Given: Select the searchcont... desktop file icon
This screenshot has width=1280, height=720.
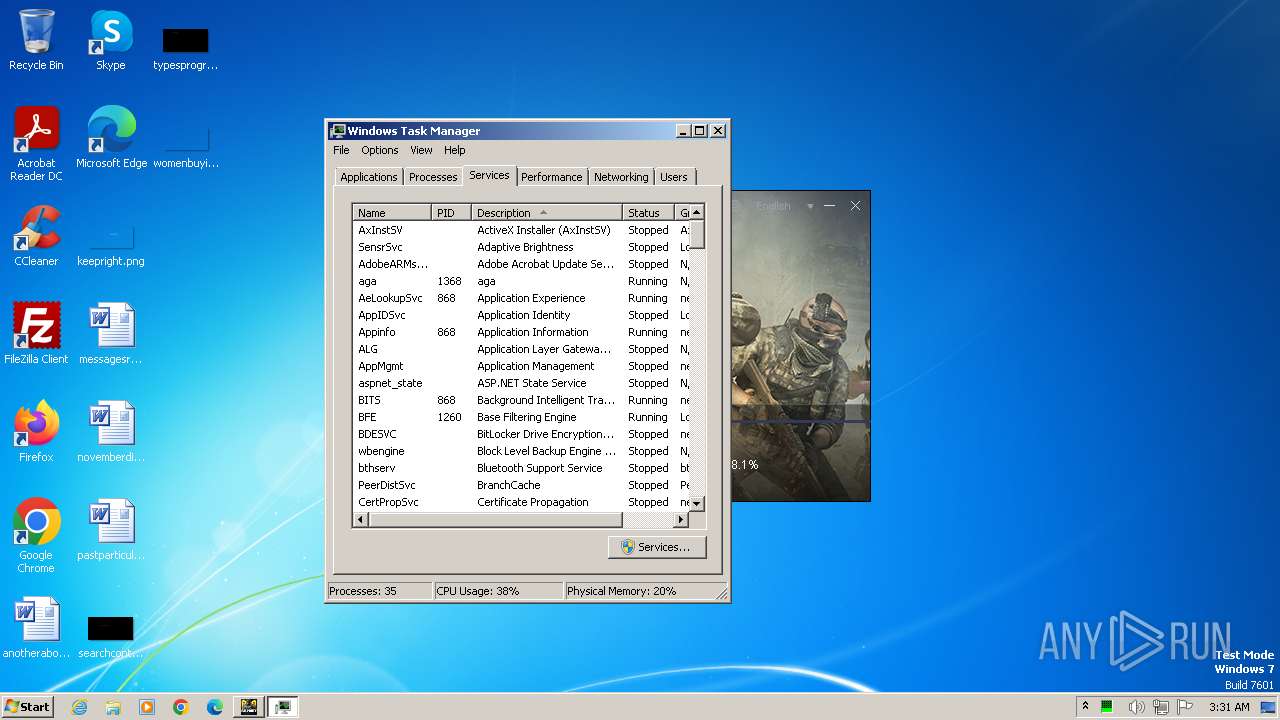Looking at the screenshot, I should click(x=110, y=636).
